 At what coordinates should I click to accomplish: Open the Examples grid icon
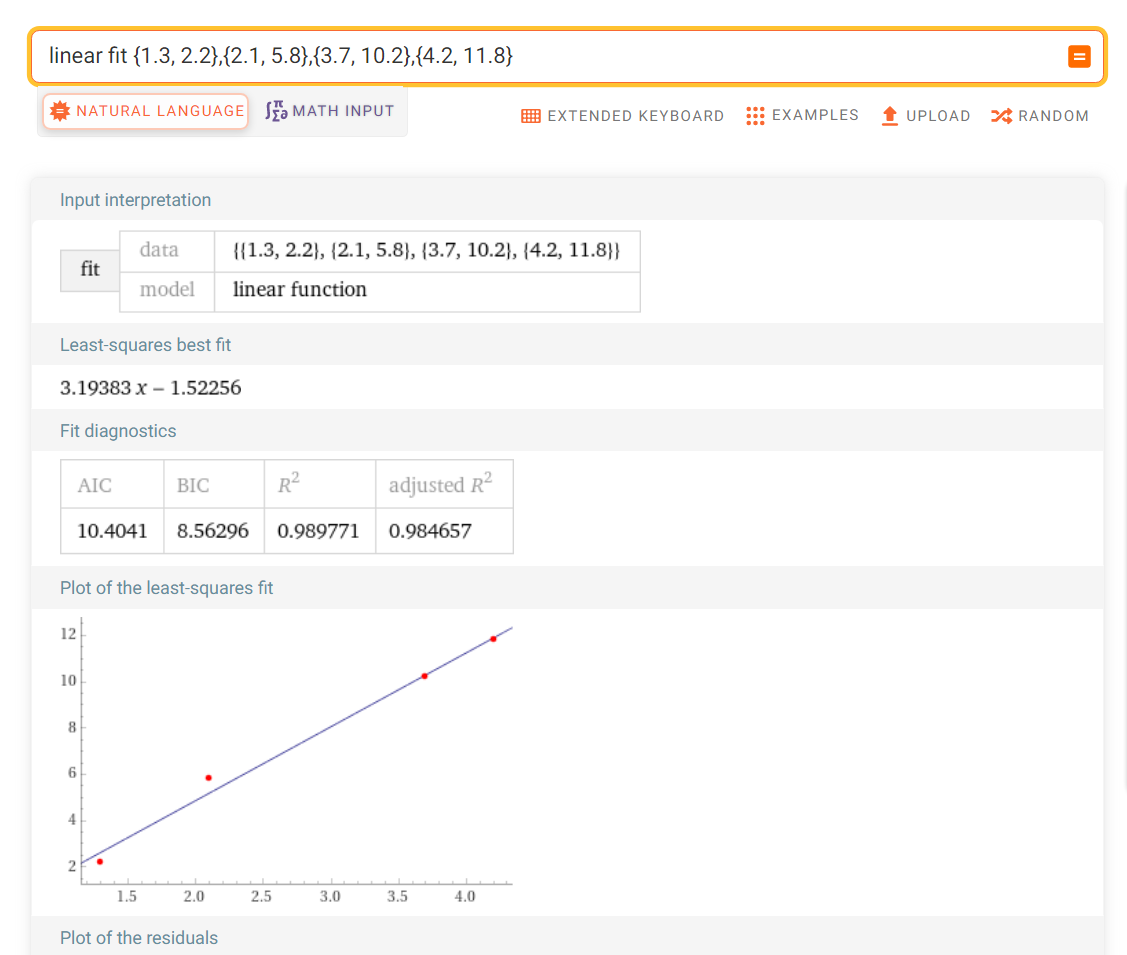pos(755,116)
